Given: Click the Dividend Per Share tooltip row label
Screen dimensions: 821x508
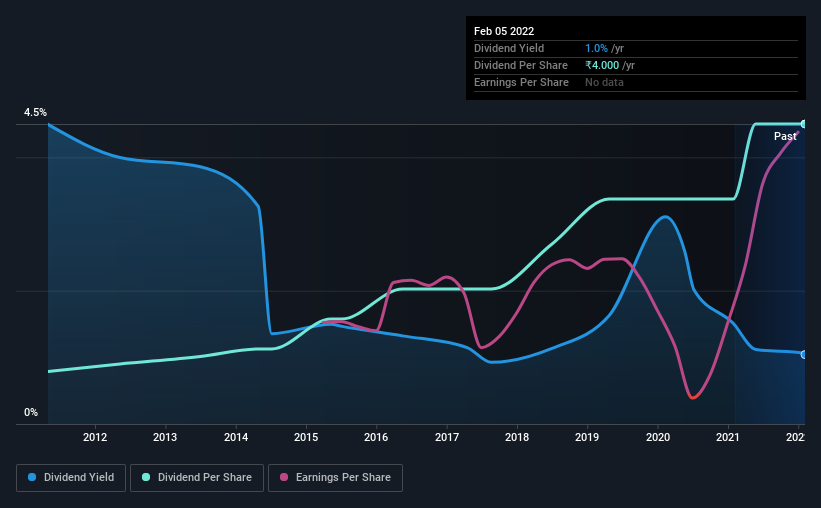Looking at the screenshot, I should 520,65.
